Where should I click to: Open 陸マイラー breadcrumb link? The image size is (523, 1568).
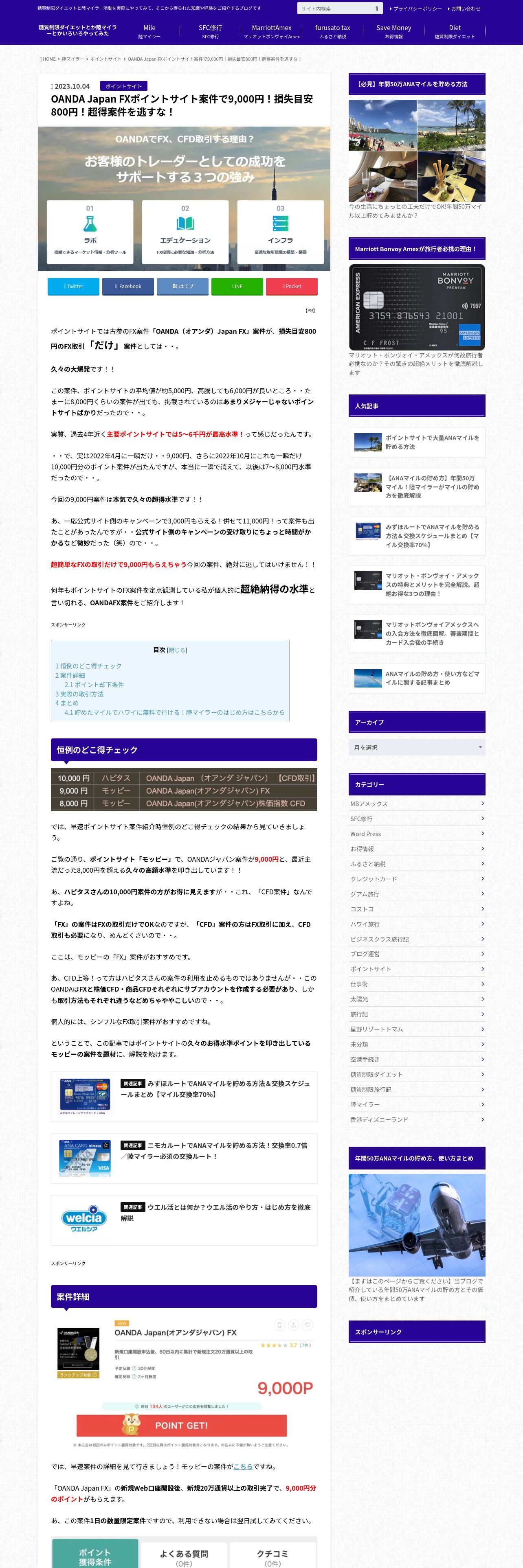click(x=73, y=59)
